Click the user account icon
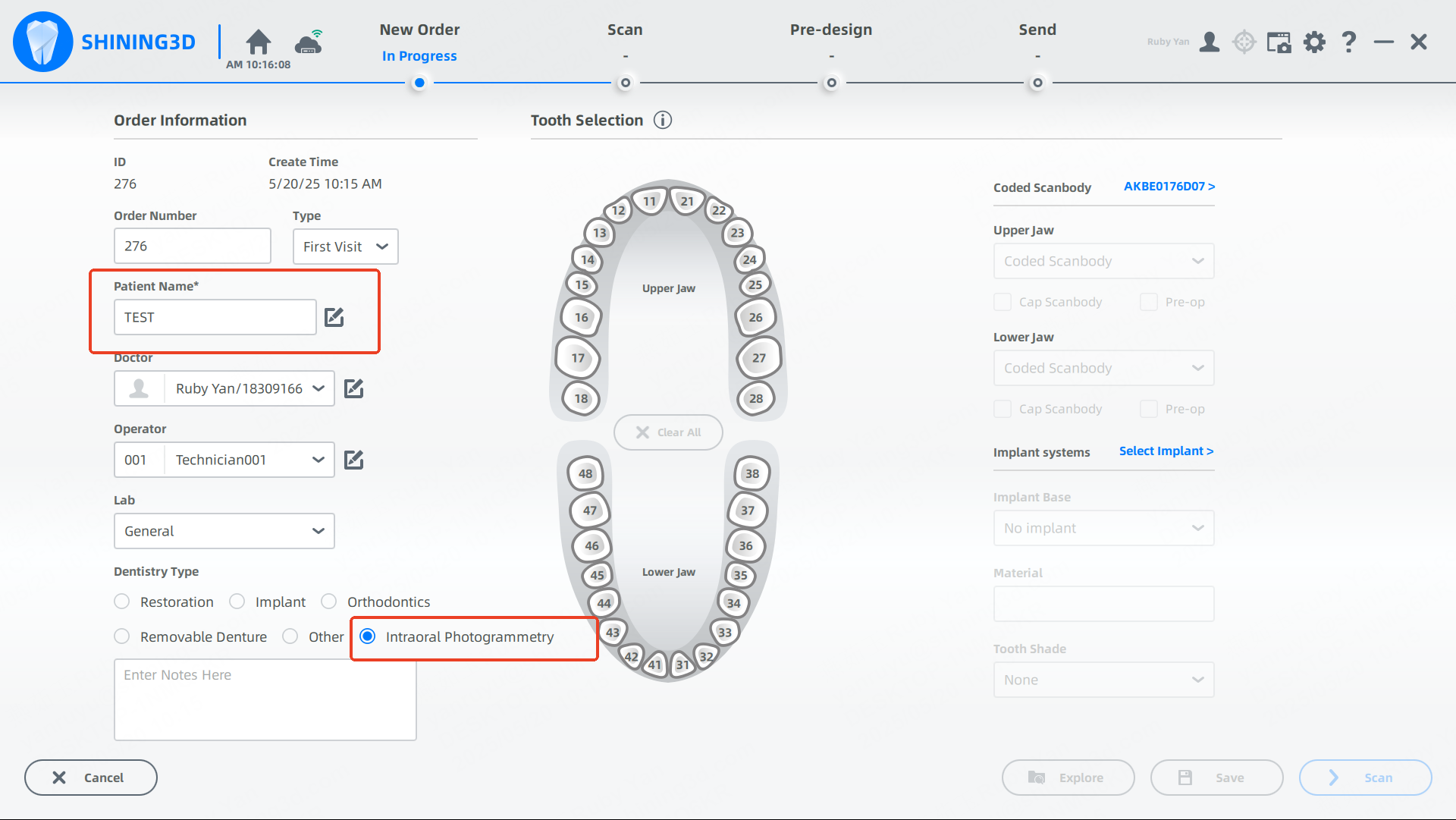The height and width of the screenshot is (820, 1456). 1210,42
